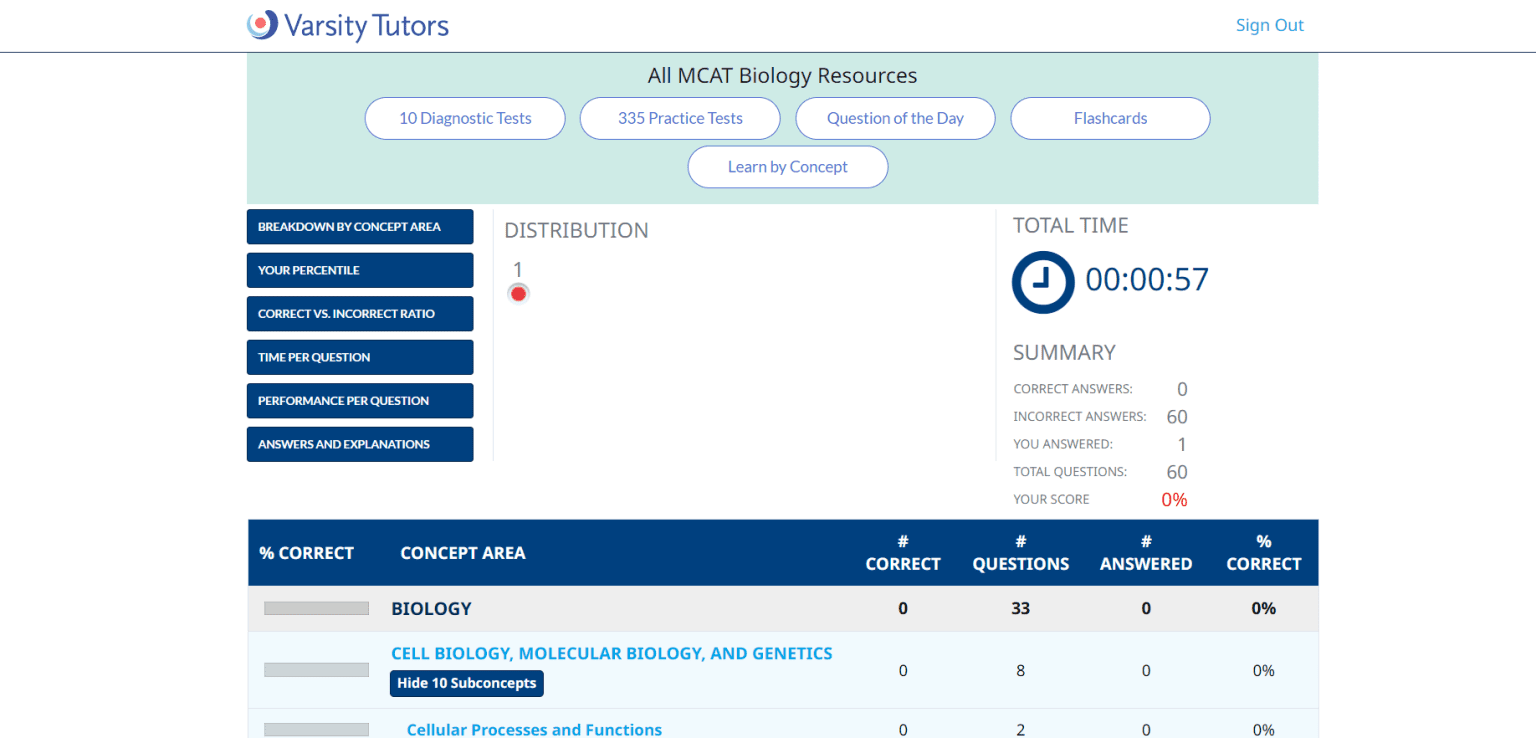
Task: Click the BIOLOGY percent-correct progress bar
Action: click(316, 608)
